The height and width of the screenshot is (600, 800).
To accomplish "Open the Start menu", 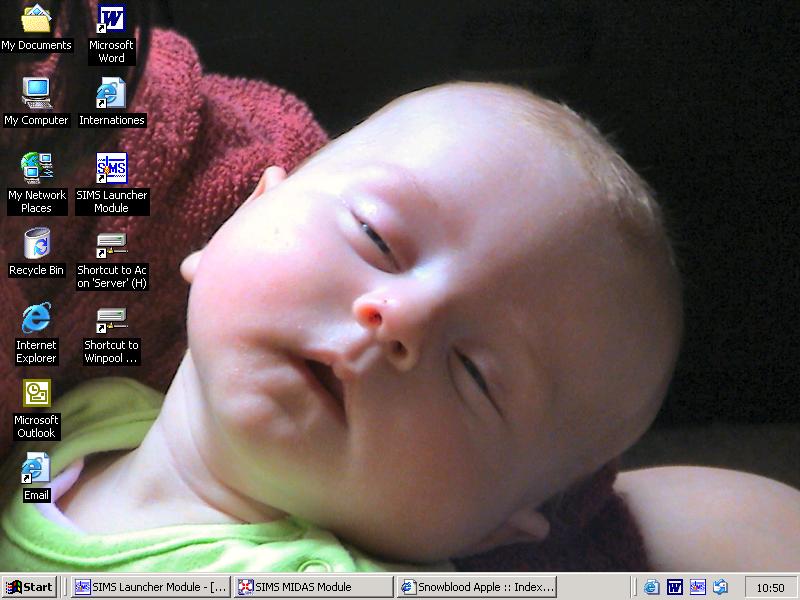I will click(29, 587).
